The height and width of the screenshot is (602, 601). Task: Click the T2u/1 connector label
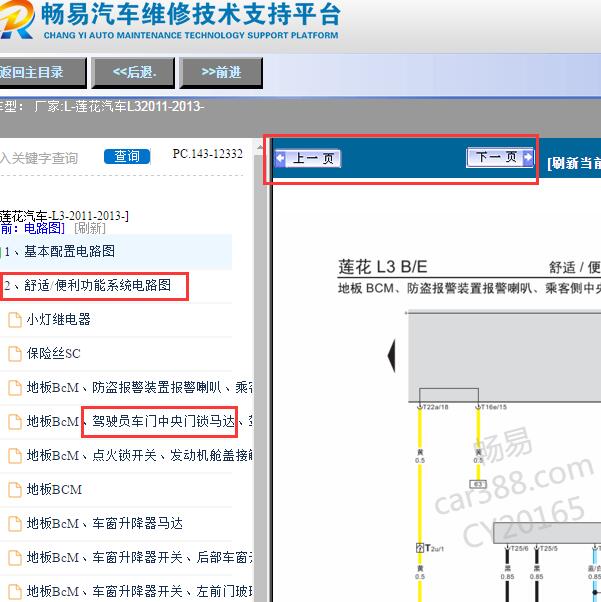434,548
